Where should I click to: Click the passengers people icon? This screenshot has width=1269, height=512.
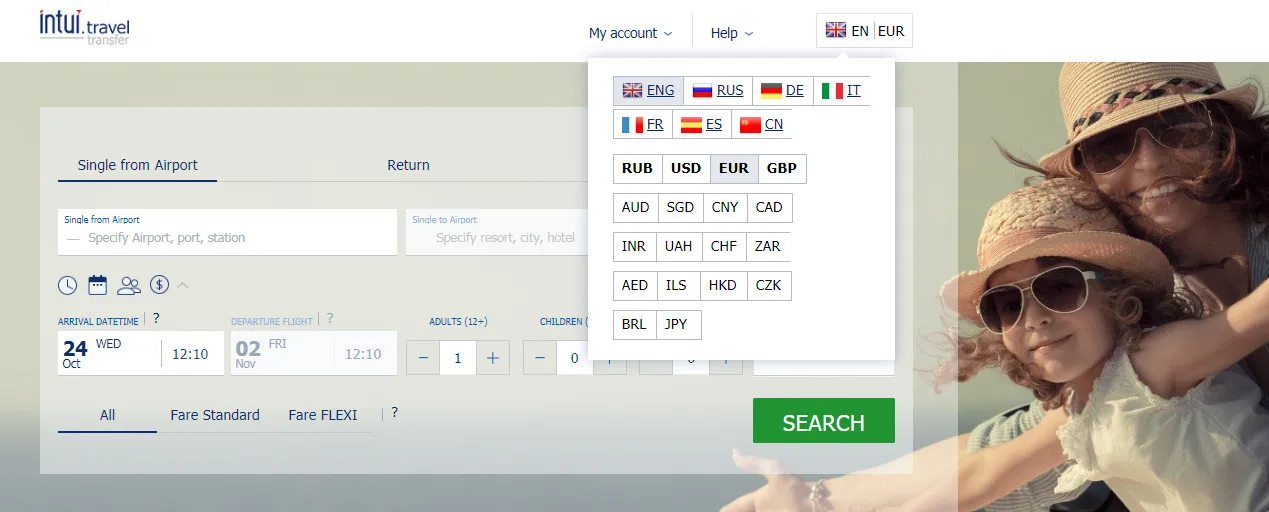click(129, 285)
